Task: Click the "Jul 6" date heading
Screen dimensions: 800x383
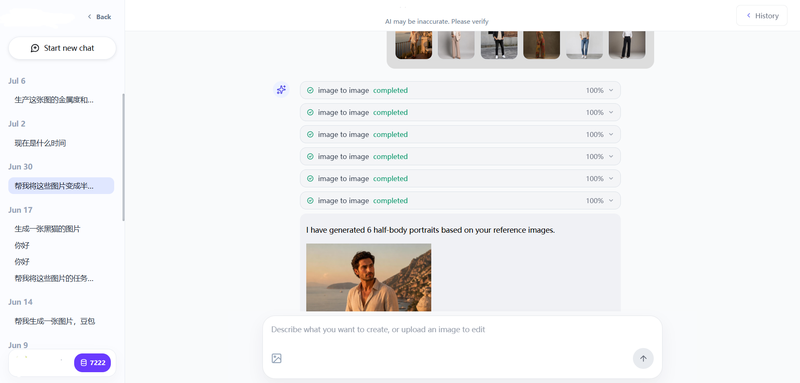Action: click(17, 81)
